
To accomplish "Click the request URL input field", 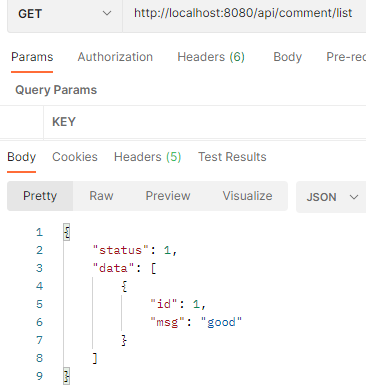I will pos(244,14).
